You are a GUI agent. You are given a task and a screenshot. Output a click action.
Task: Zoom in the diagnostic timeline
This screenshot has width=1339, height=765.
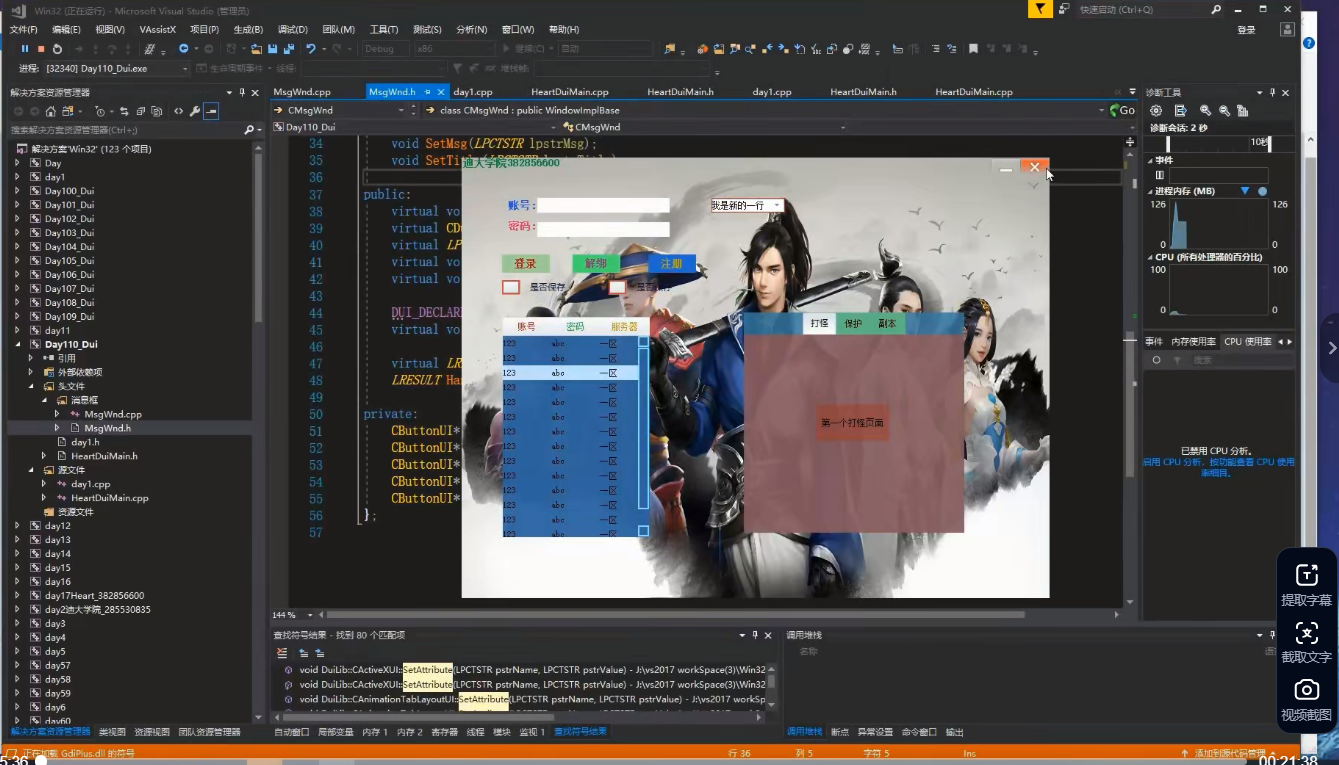pyautogui.click(x=1206, y=111)
